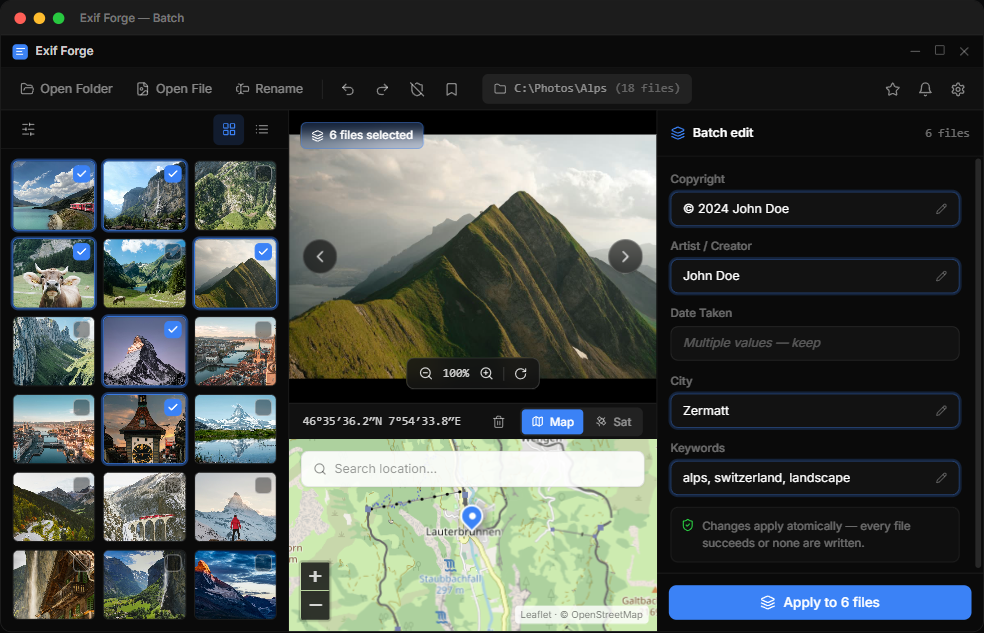Delete GPS coordinates with trash icon
This screenshot has height=633, width=984.
coord(498,422)
